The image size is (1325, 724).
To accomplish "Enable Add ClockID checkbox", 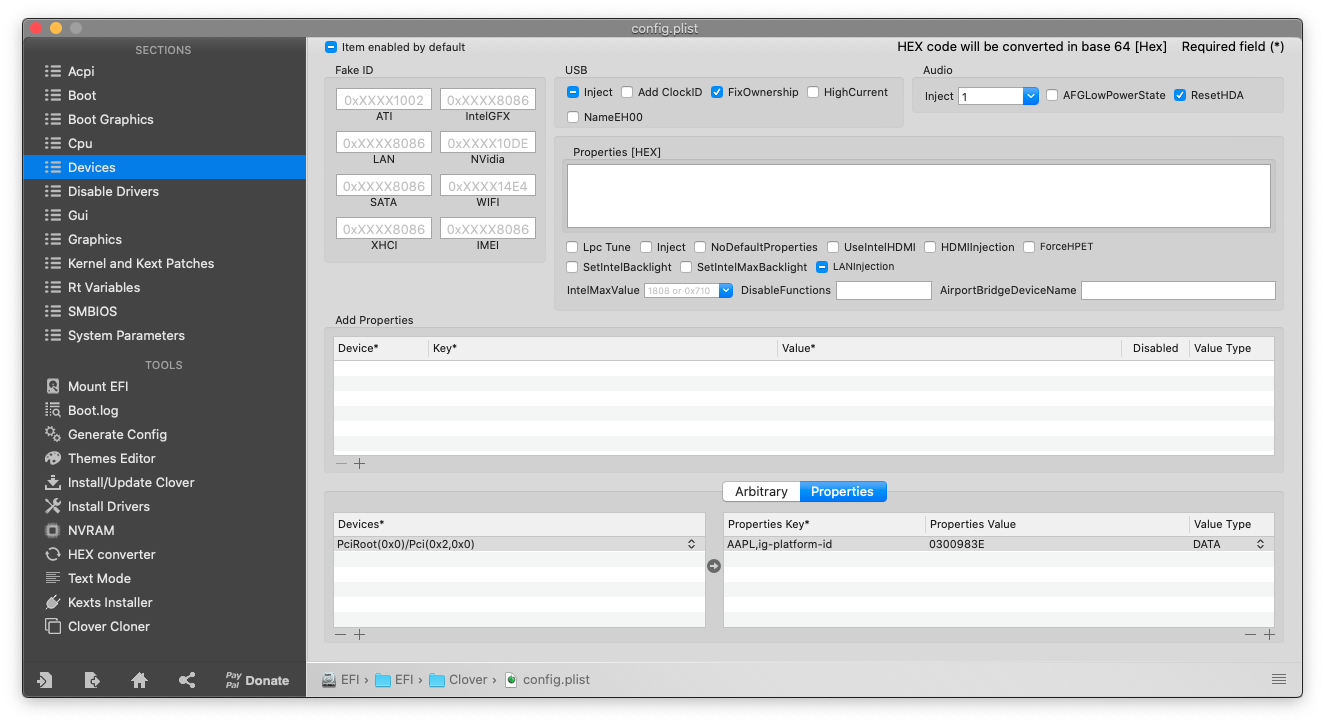I will tap(627, 92).
